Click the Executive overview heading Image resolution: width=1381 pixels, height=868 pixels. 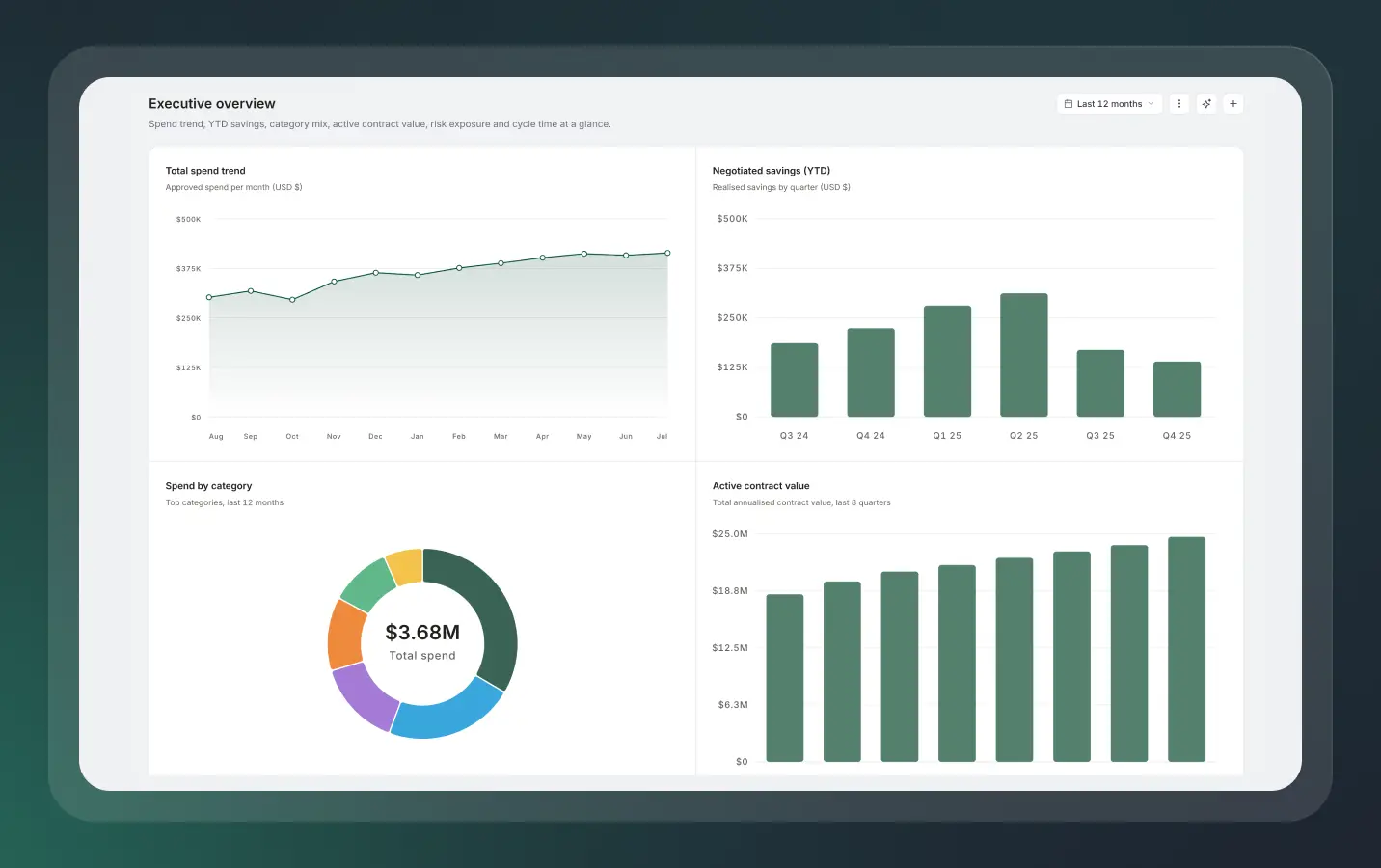click(x=212, y=104)
